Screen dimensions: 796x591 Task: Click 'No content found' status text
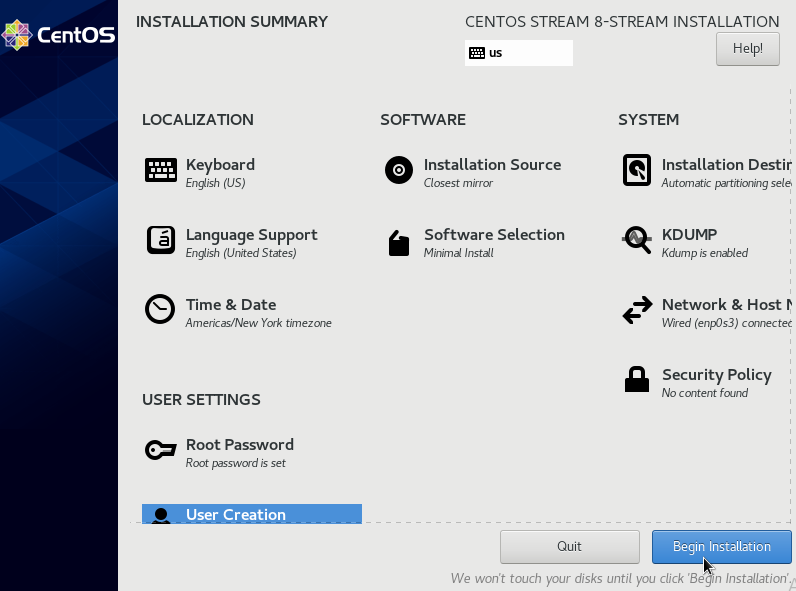705,393
